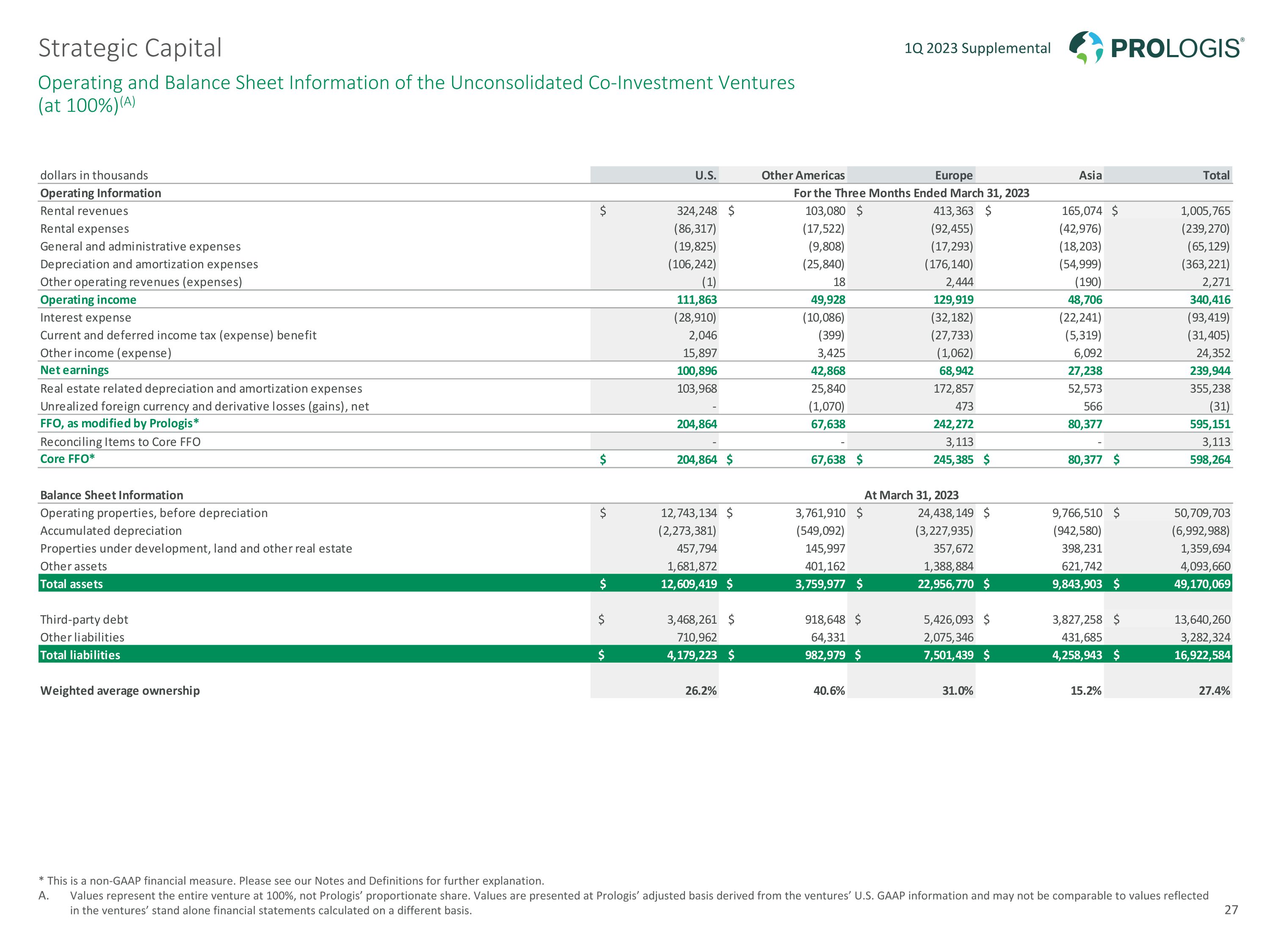Image resolution: width=1270 pixels, height=952 pixels.
Task: Click the page number 27
Action: tap(1231, 910)
